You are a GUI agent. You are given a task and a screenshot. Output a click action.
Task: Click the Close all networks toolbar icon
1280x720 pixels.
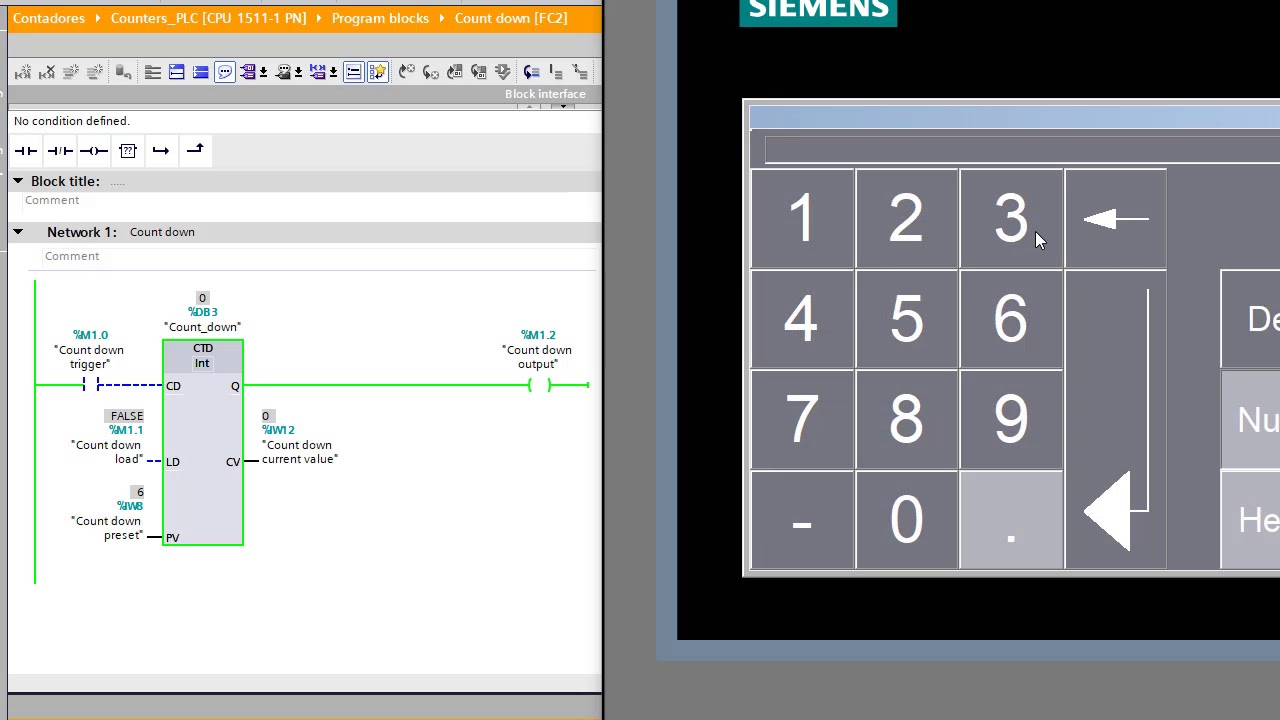click(200, 72)
